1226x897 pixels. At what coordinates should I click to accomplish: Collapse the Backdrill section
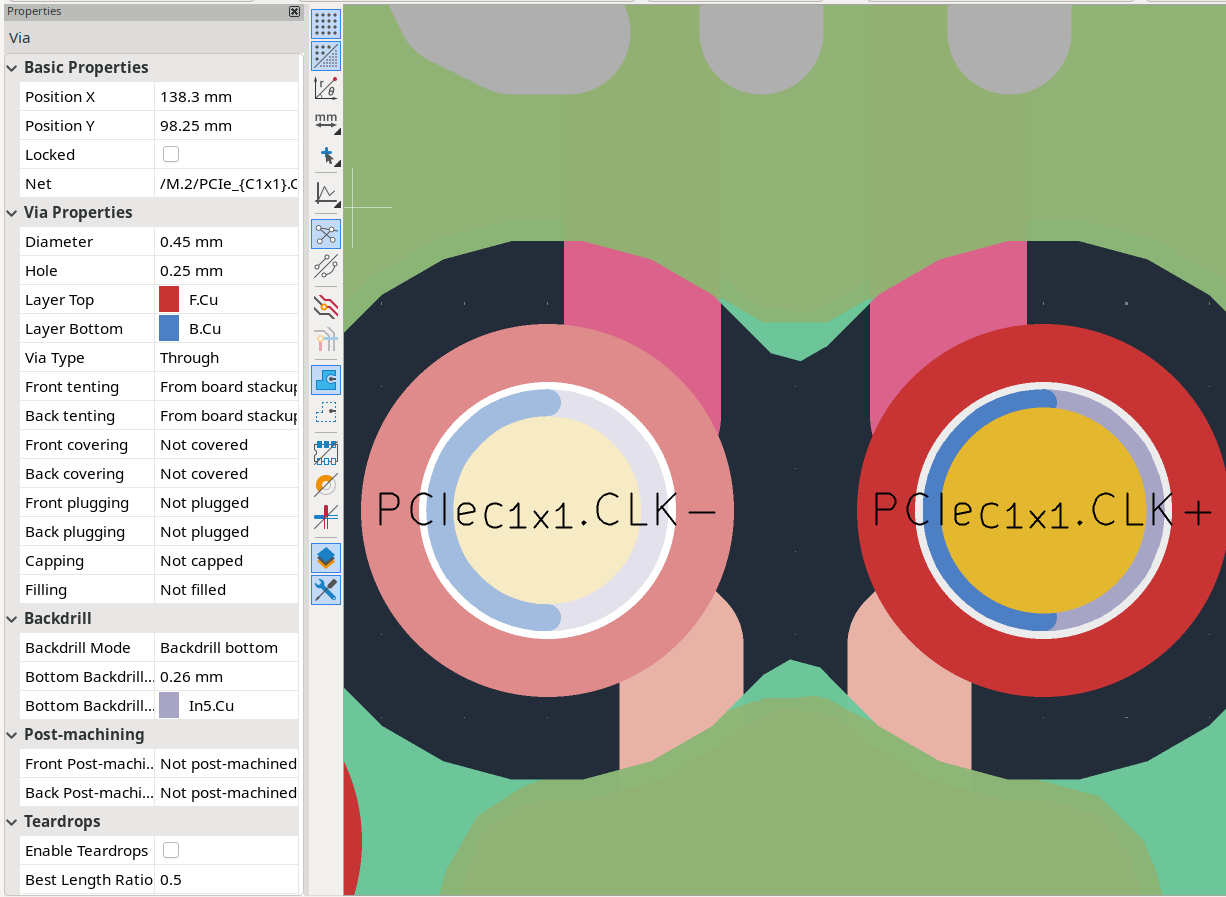click(12, 619)
